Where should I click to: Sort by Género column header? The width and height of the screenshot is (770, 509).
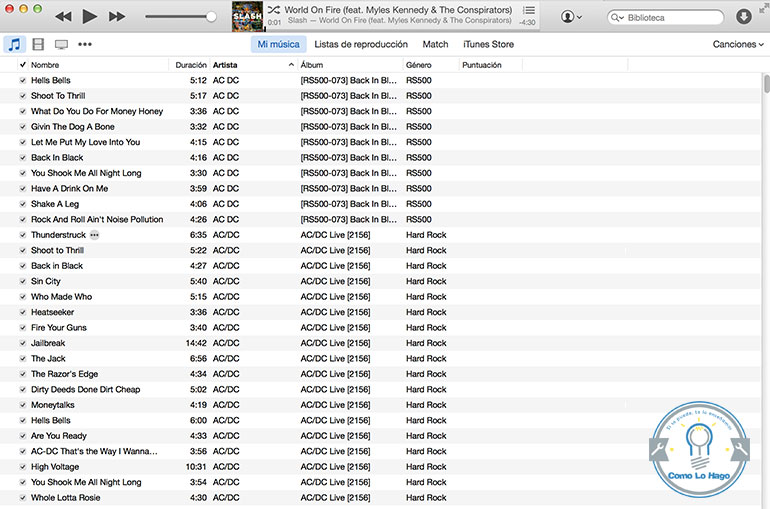[x=418, y=65]
